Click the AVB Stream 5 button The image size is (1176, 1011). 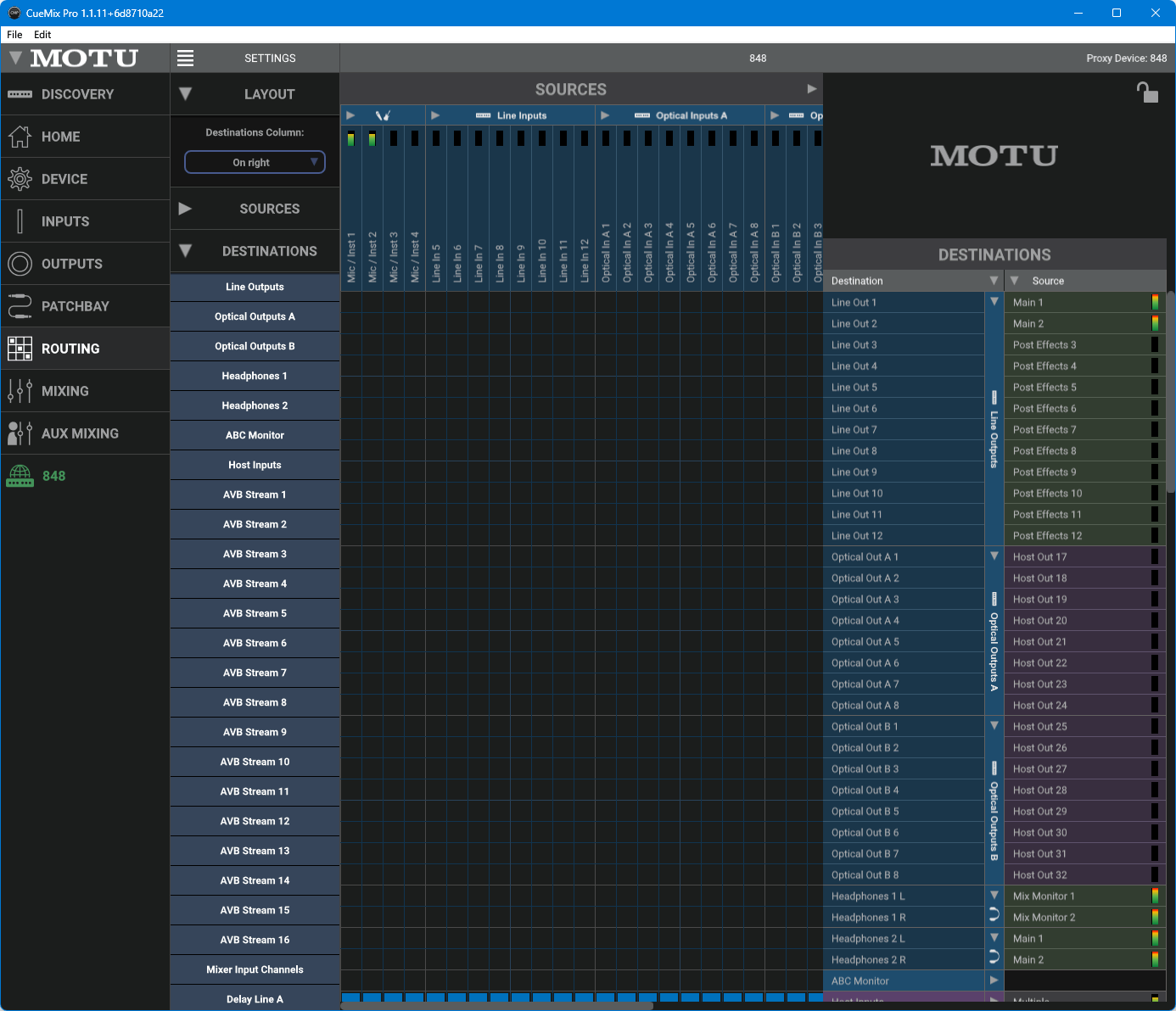(255, 613)
